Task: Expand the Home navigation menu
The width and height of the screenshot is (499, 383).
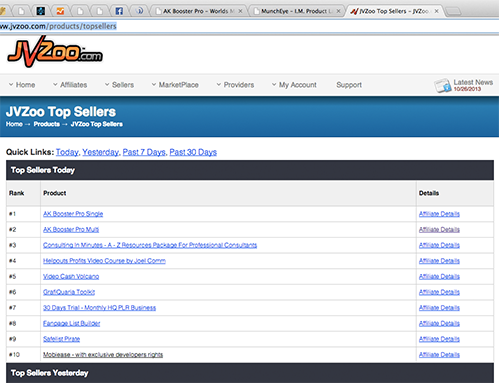Action: (22, 85)
